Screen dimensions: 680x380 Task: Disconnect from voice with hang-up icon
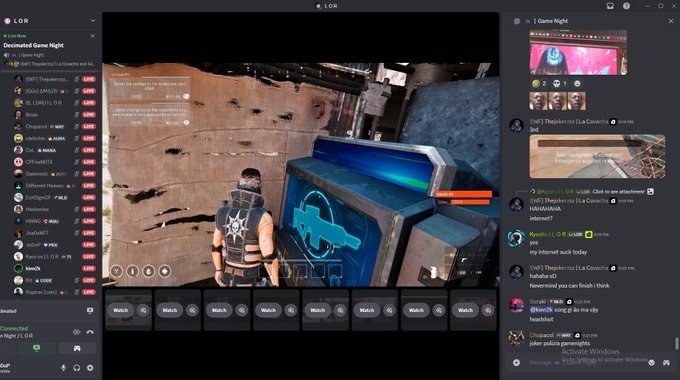(x=90, y=332)
